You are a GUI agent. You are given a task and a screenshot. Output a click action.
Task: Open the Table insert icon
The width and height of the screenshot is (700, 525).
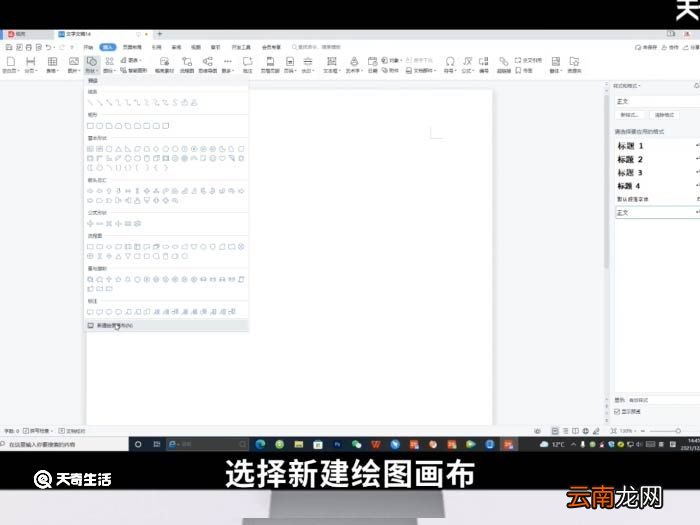(53, 65)
